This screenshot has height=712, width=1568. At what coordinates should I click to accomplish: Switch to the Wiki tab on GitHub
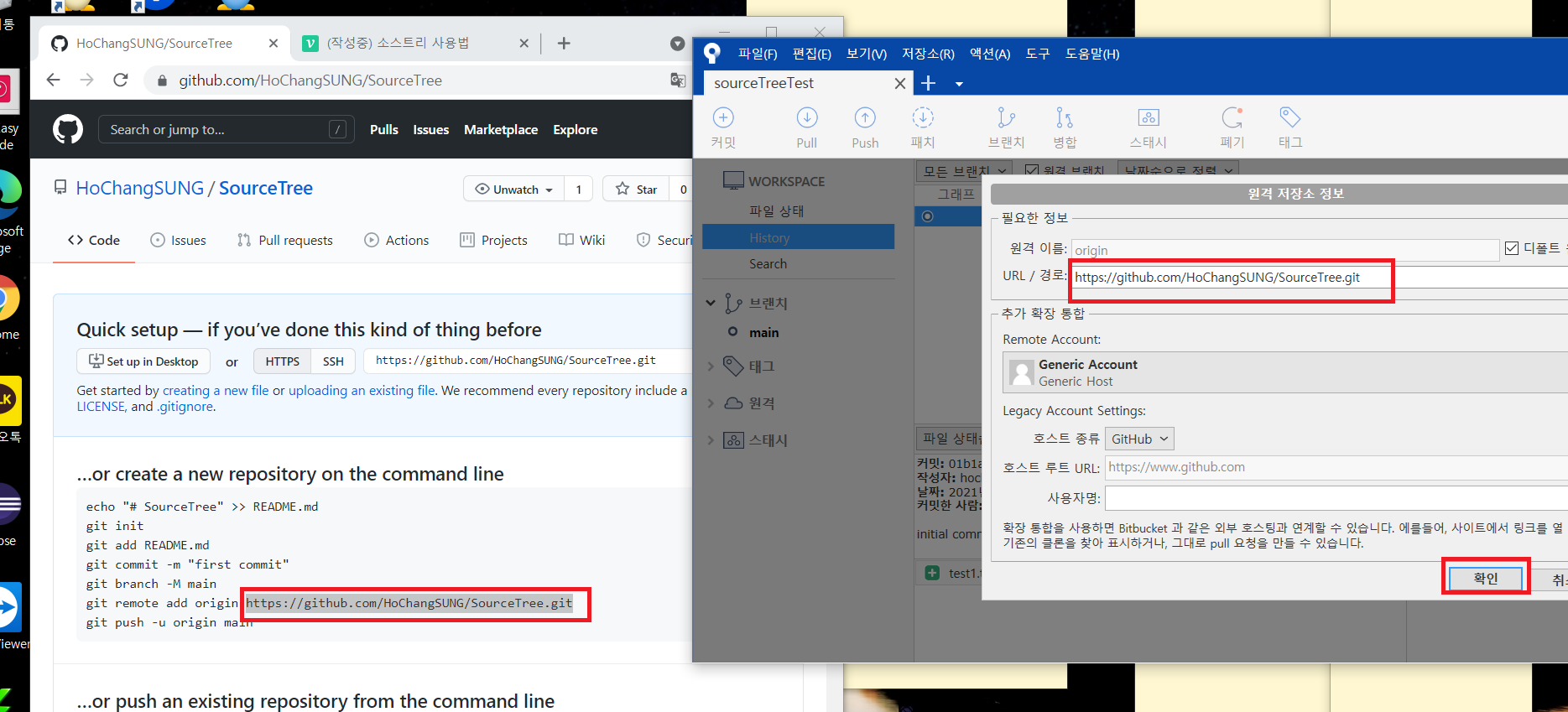coord(582,240)
